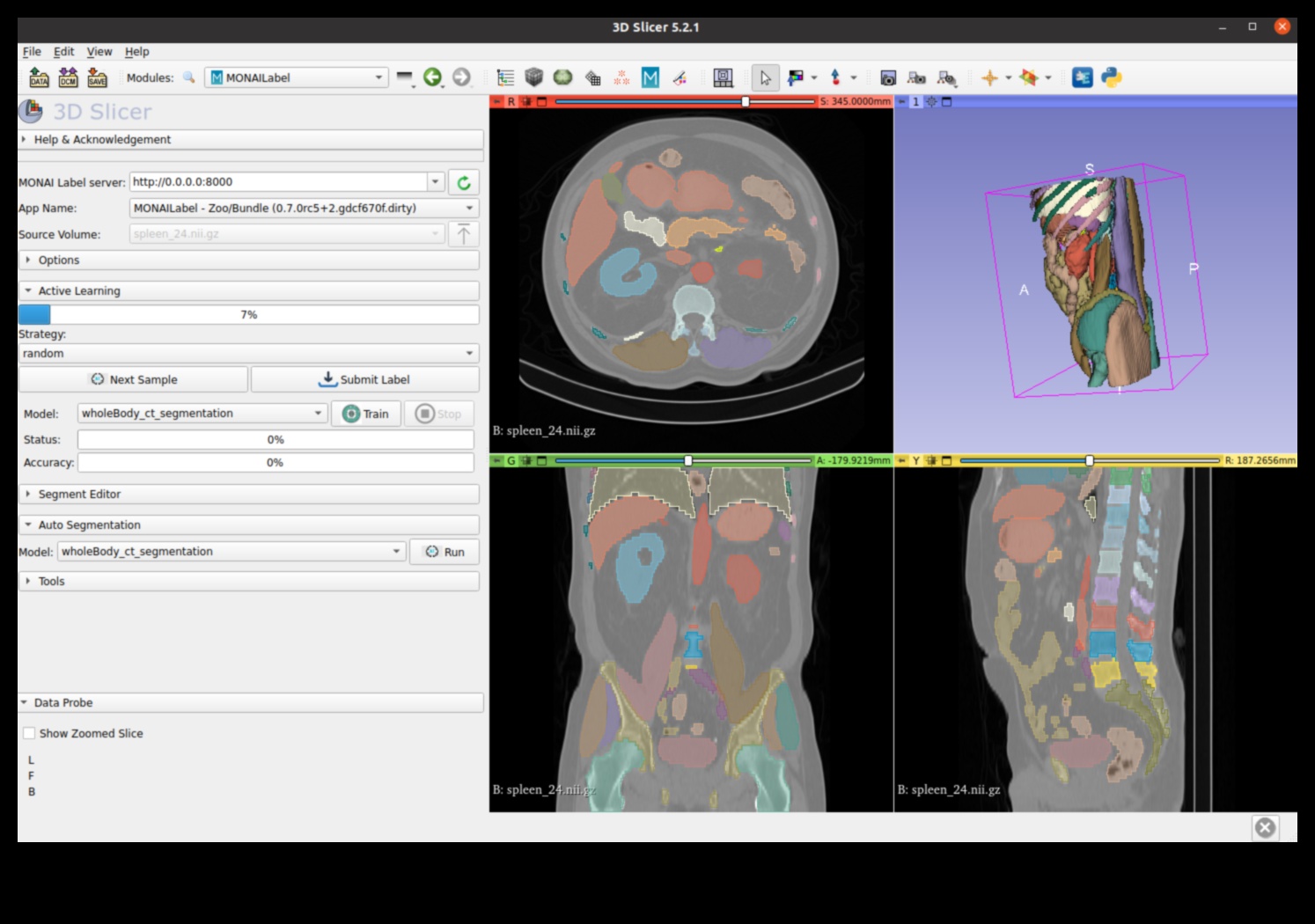Click the Submit Label button
1315x924 pixels.
click(x=364, y=379)
